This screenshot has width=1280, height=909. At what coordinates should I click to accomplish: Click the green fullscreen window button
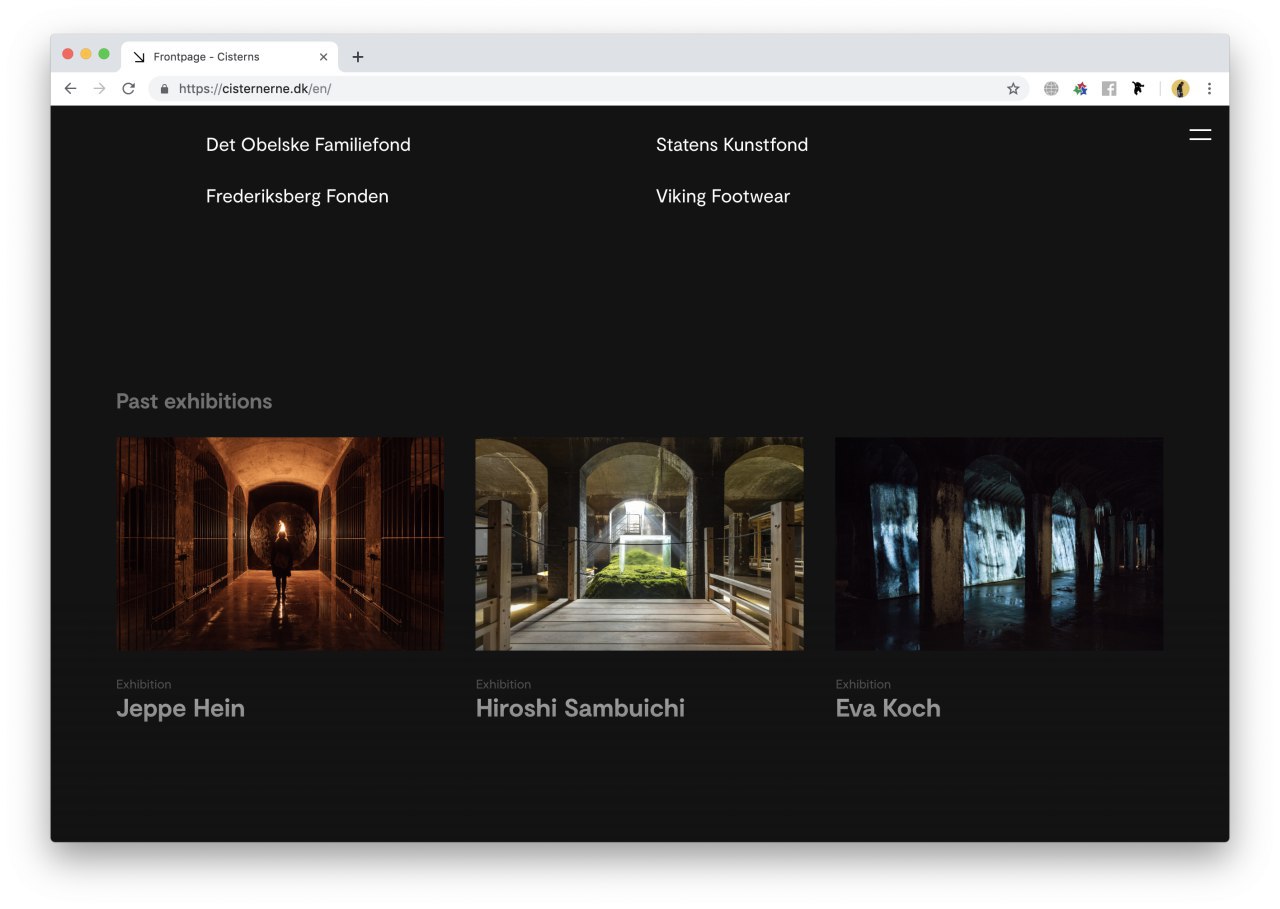click(104, 54)
